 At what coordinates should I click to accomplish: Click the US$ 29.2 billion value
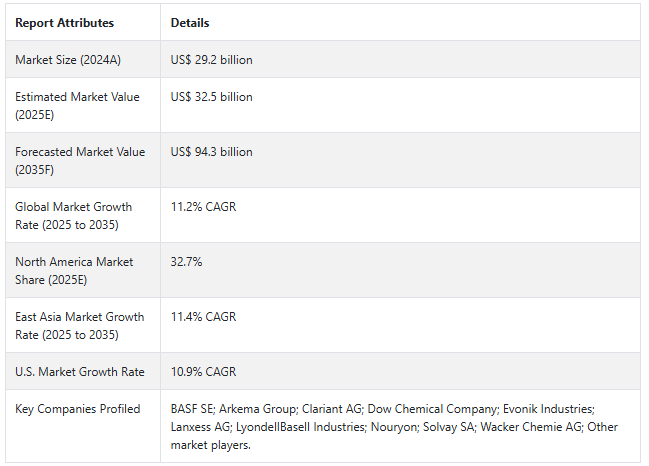pyautogui.click(x=211, y=60)
